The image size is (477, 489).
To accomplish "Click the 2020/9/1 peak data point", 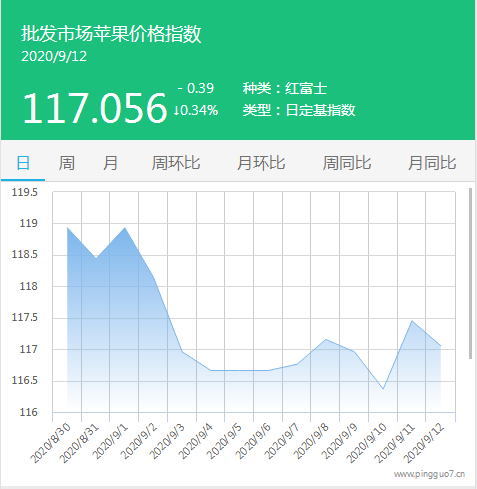I will [125, 228].
